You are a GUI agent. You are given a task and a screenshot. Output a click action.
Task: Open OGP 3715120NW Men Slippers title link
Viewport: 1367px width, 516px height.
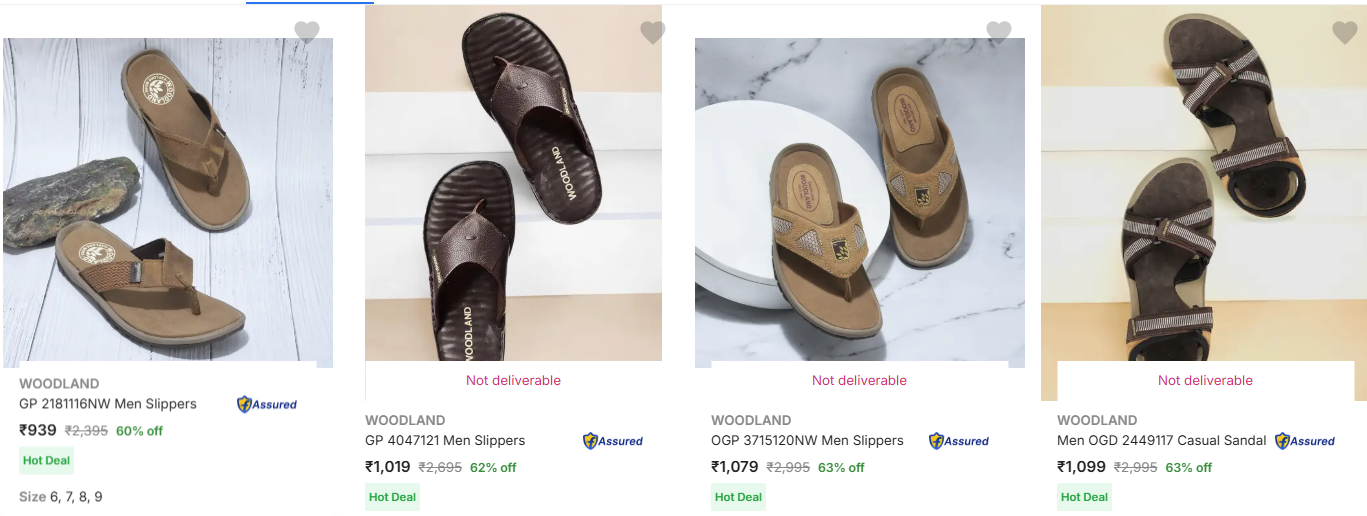pos(807,440)
